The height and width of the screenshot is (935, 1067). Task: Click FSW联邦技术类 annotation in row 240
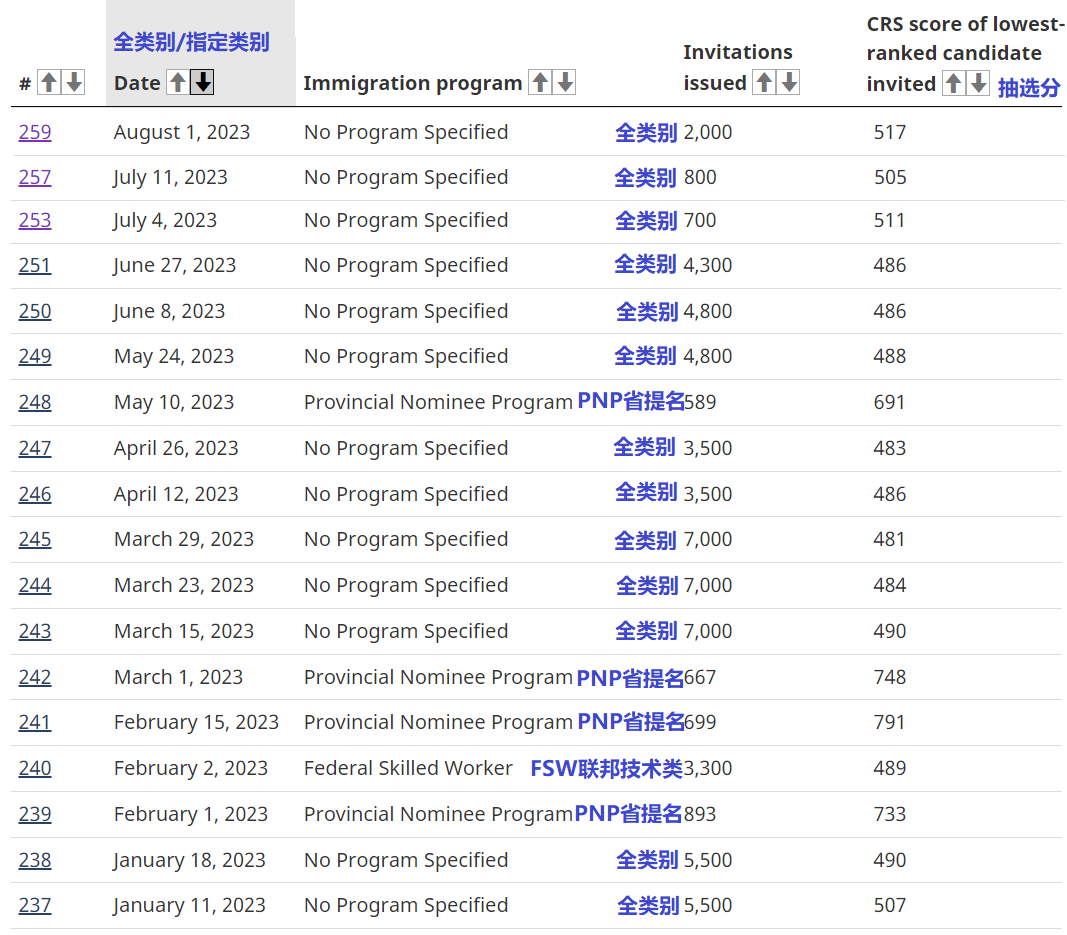606,768
